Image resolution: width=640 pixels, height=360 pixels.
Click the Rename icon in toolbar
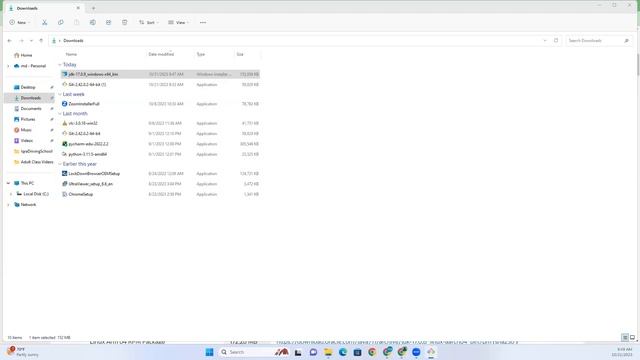(x=93, y=22)
